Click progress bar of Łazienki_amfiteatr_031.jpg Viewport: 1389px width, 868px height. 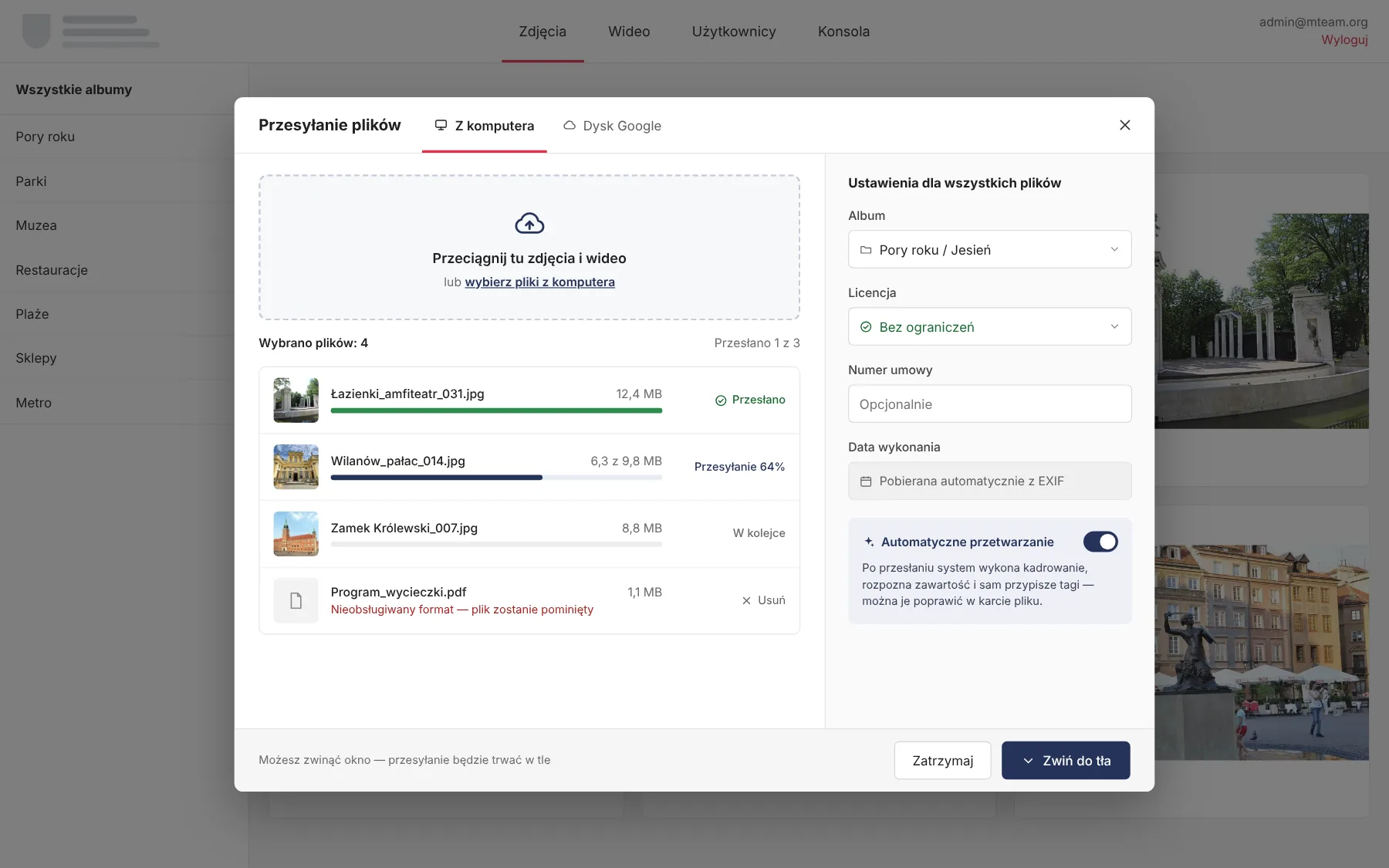click(x=496, y=410)
